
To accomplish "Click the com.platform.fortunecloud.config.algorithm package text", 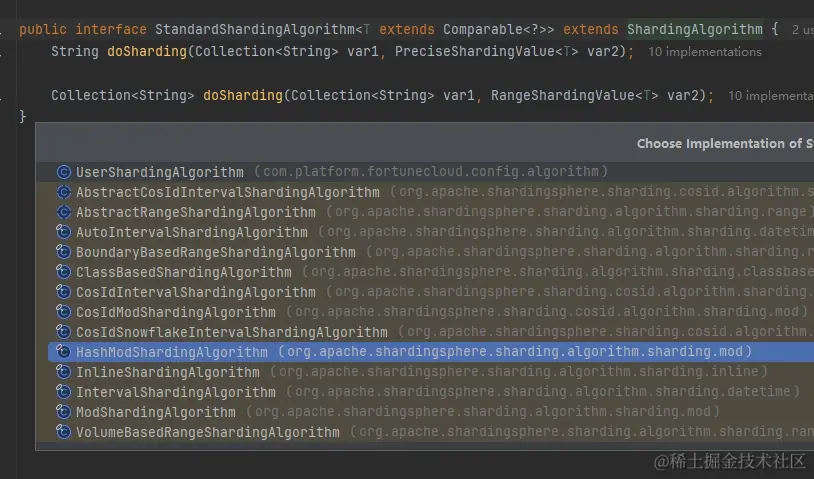I will 431,171.
